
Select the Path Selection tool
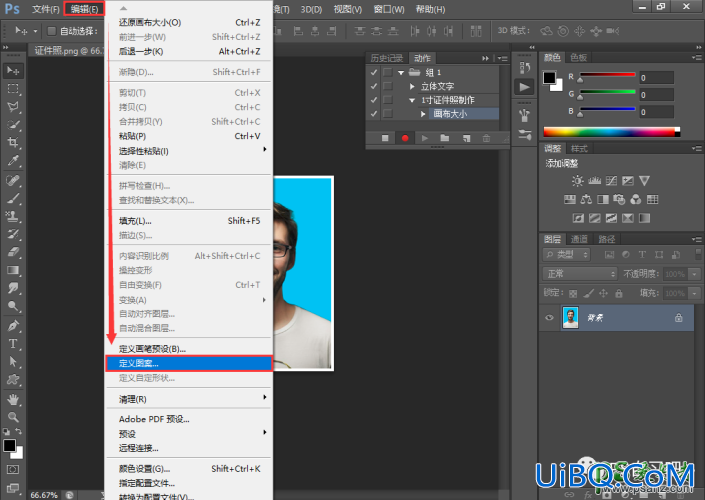point(13,362)
